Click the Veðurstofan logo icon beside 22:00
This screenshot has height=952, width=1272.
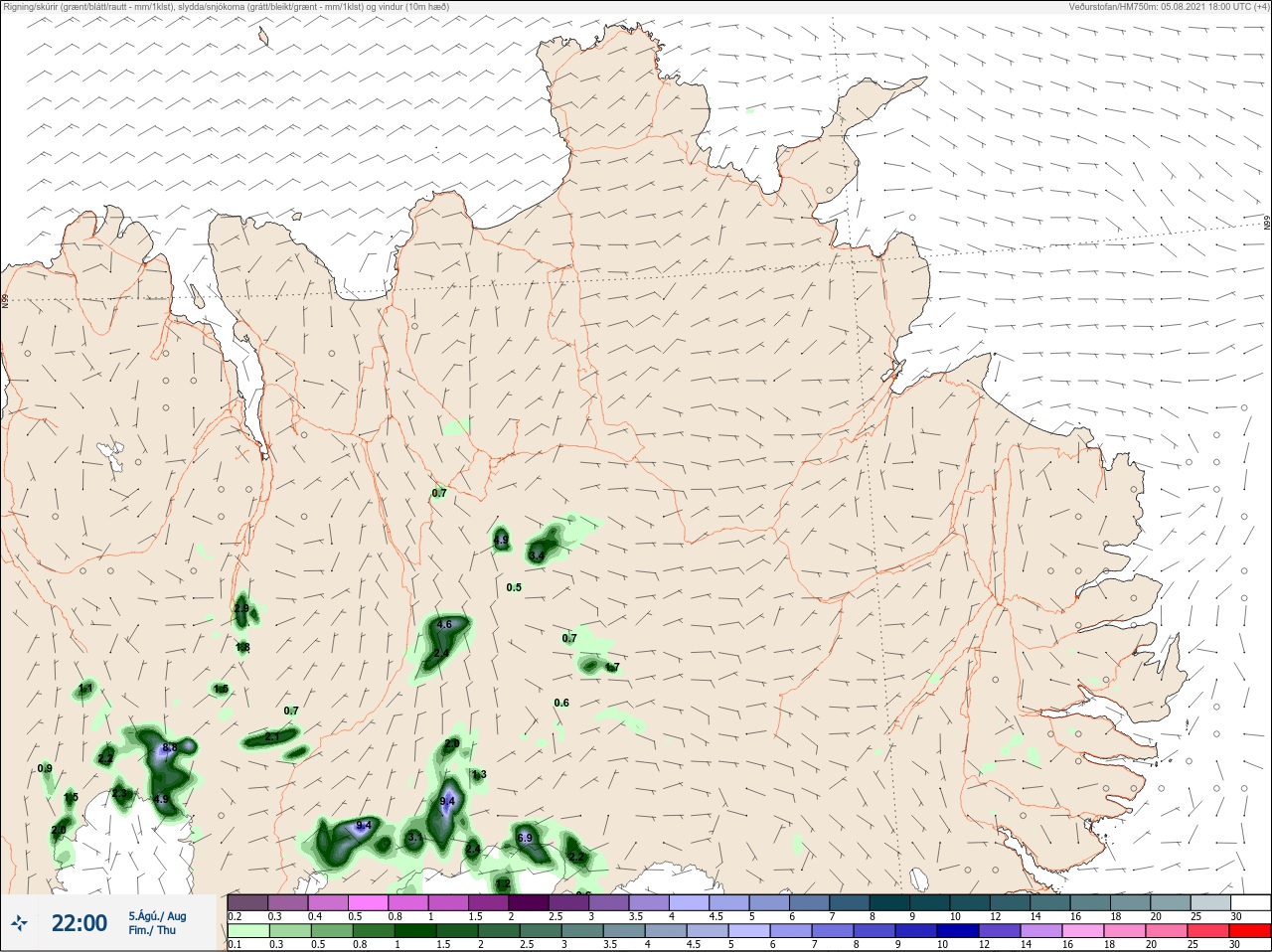point(19,923)
